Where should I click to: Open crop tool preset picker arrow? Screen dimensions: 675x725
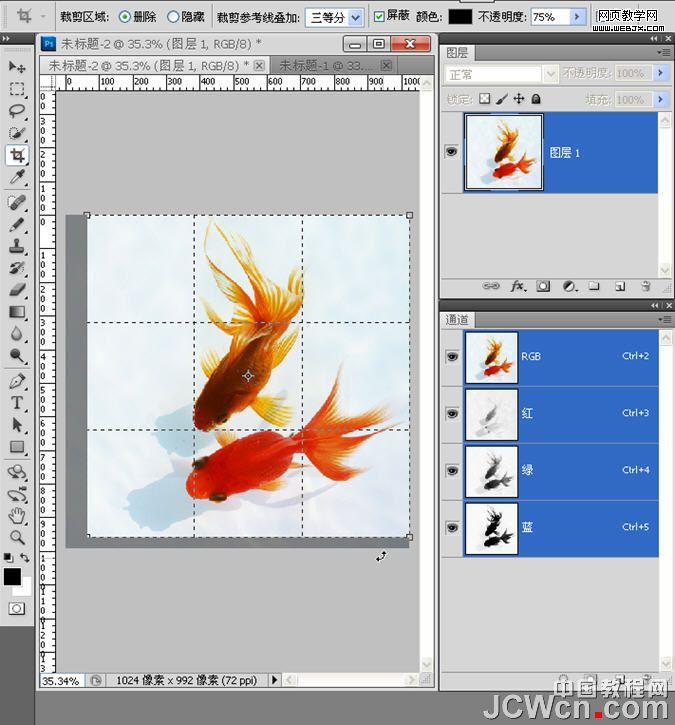[x=43, y=17]
